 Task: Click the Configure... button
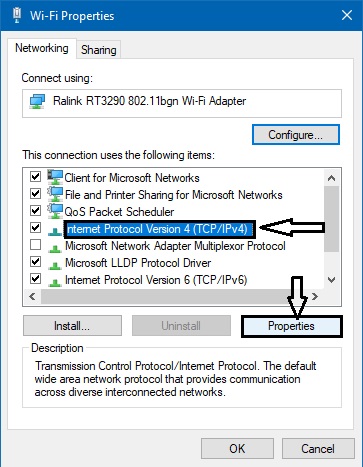coord(296,135)
